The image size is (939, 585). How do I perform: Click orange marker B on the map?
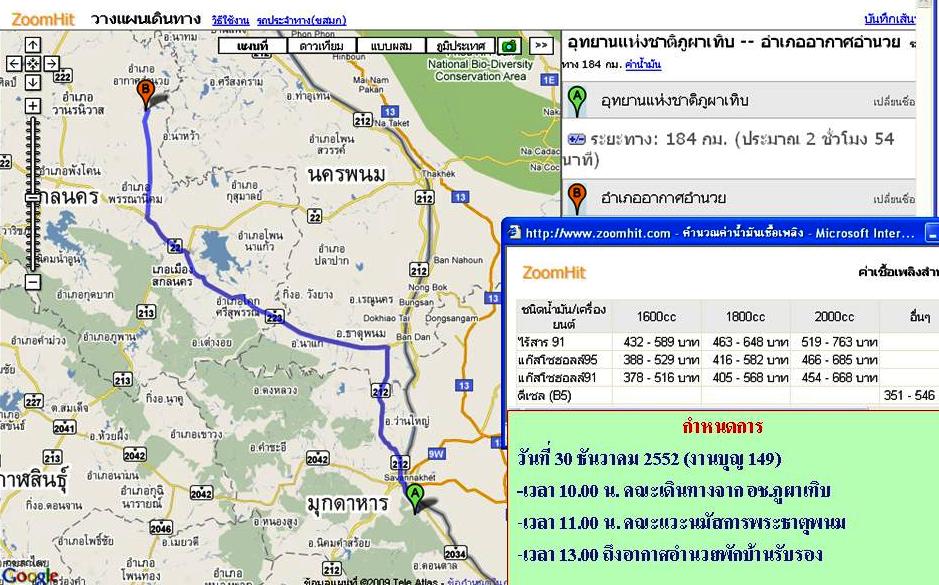click(x=145, y=93)
